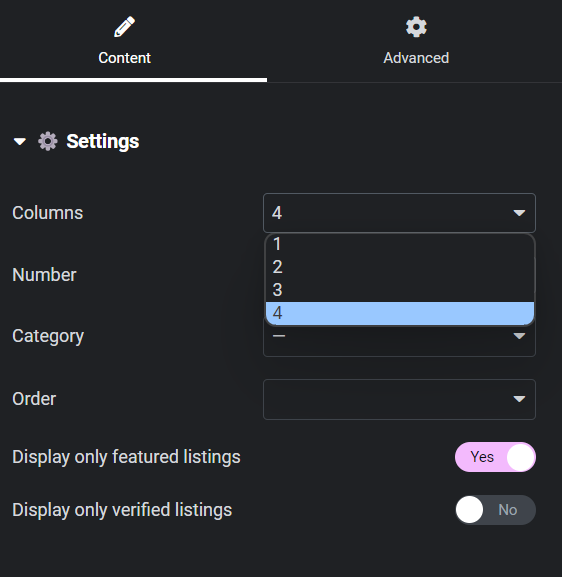Click the Settings section title
The height and width of the screenshot is (577, 562).
point(103,141)
